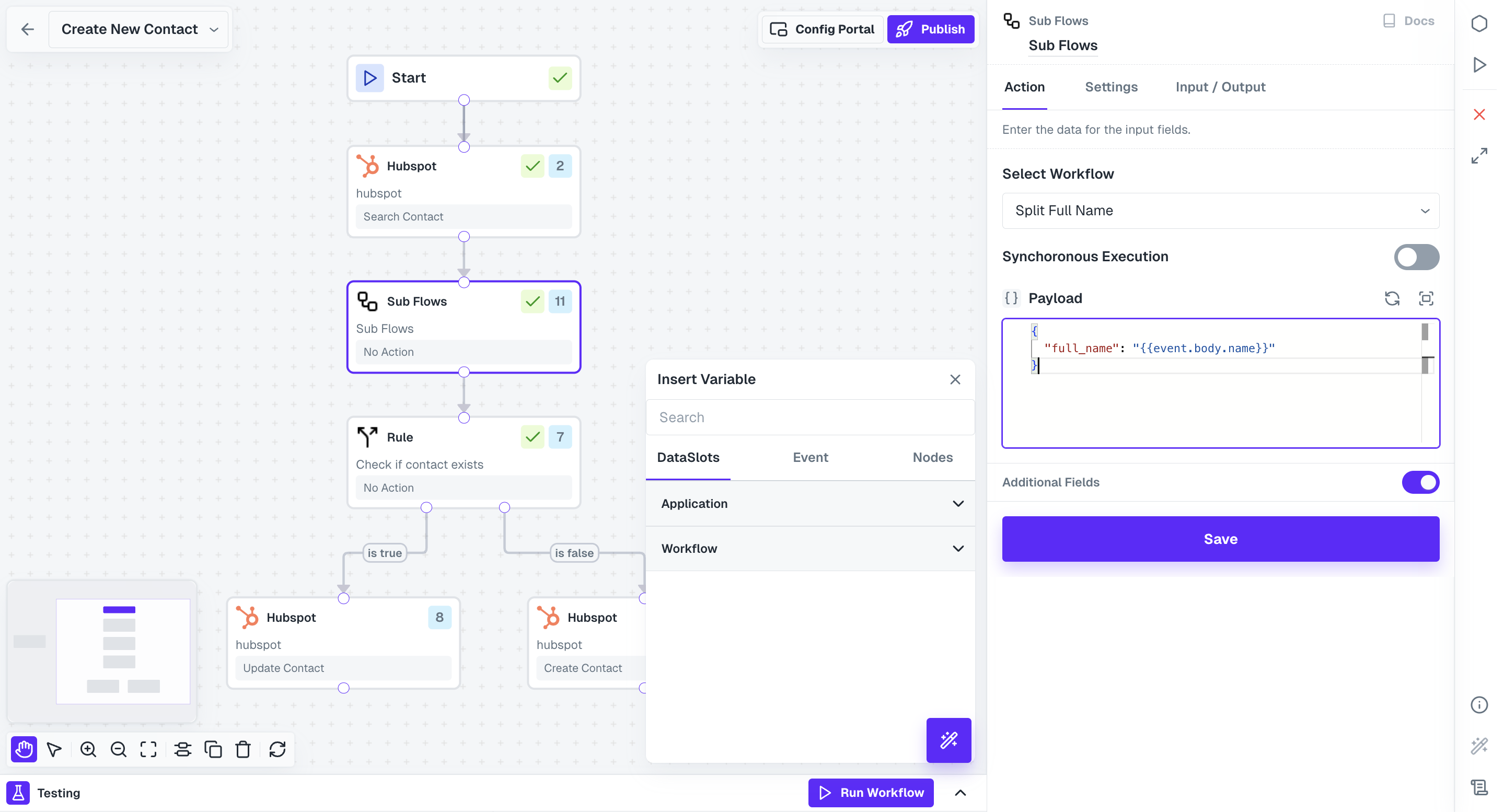Open the Event tab in Insert Variable

pos(810,457)
